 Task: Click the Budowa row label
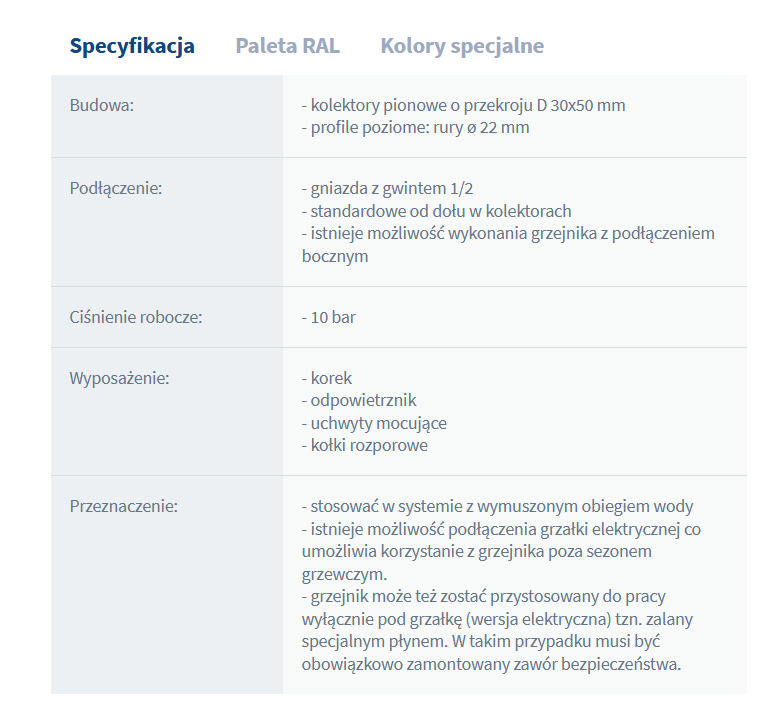(x=102, y=105)
